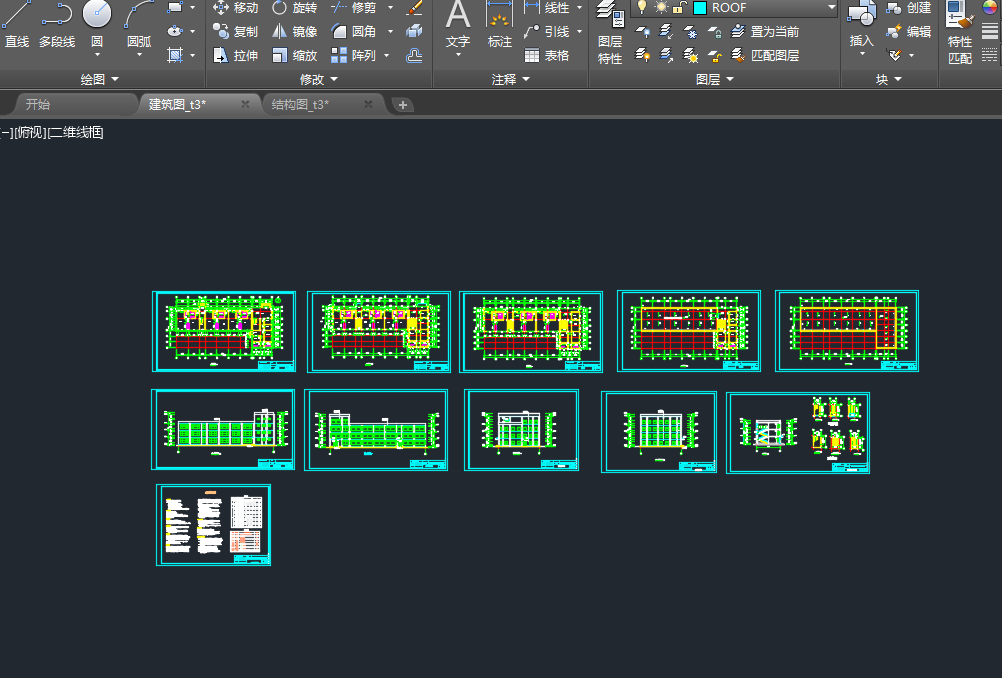Select the Leader (引线) tool
This screenshot has width=1002, height=678.
[x=547, y=31]
